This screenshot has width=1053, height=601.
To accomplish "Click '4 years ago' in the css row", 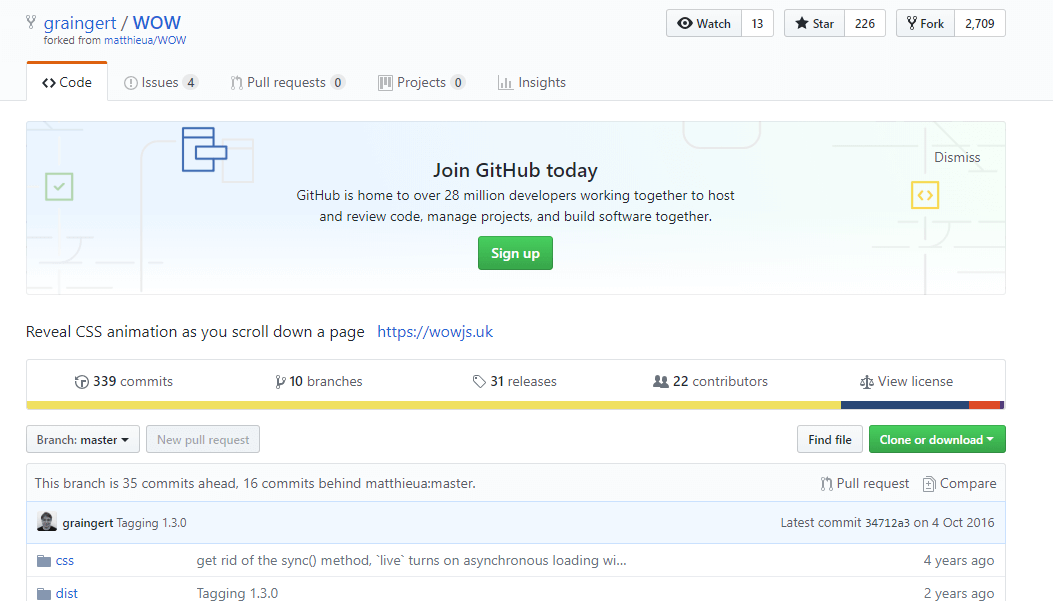I will click(x=958, y=561).
